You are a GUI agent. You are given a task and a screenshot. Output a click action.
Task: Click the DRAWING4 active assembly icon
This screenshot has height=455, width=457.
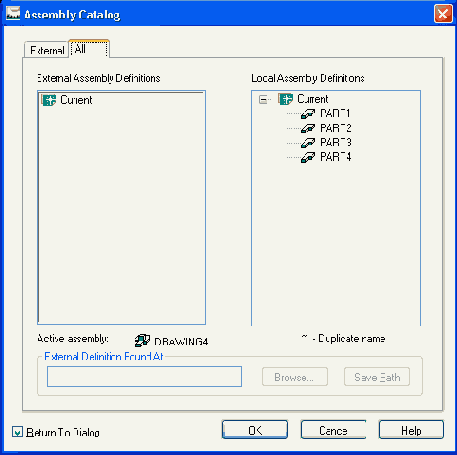coord(142,341)
